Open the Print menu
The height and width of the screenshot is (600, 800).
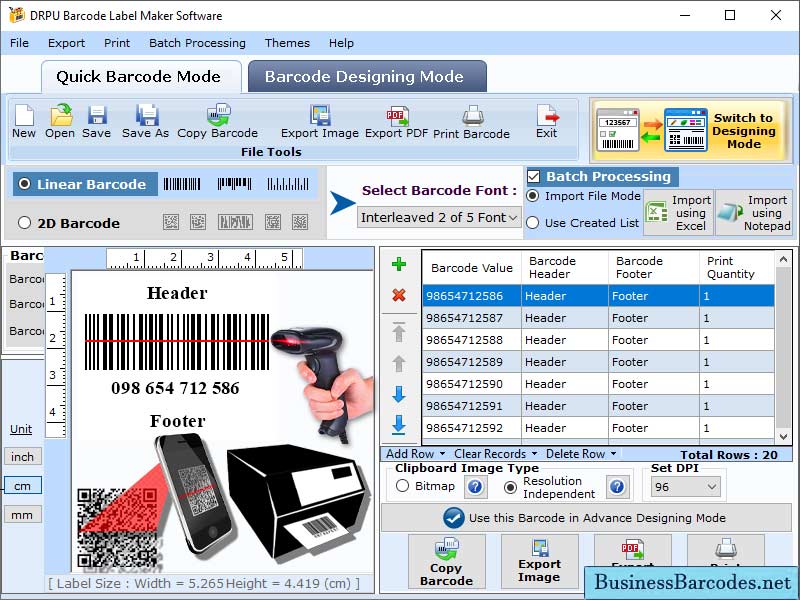(117, 43)
